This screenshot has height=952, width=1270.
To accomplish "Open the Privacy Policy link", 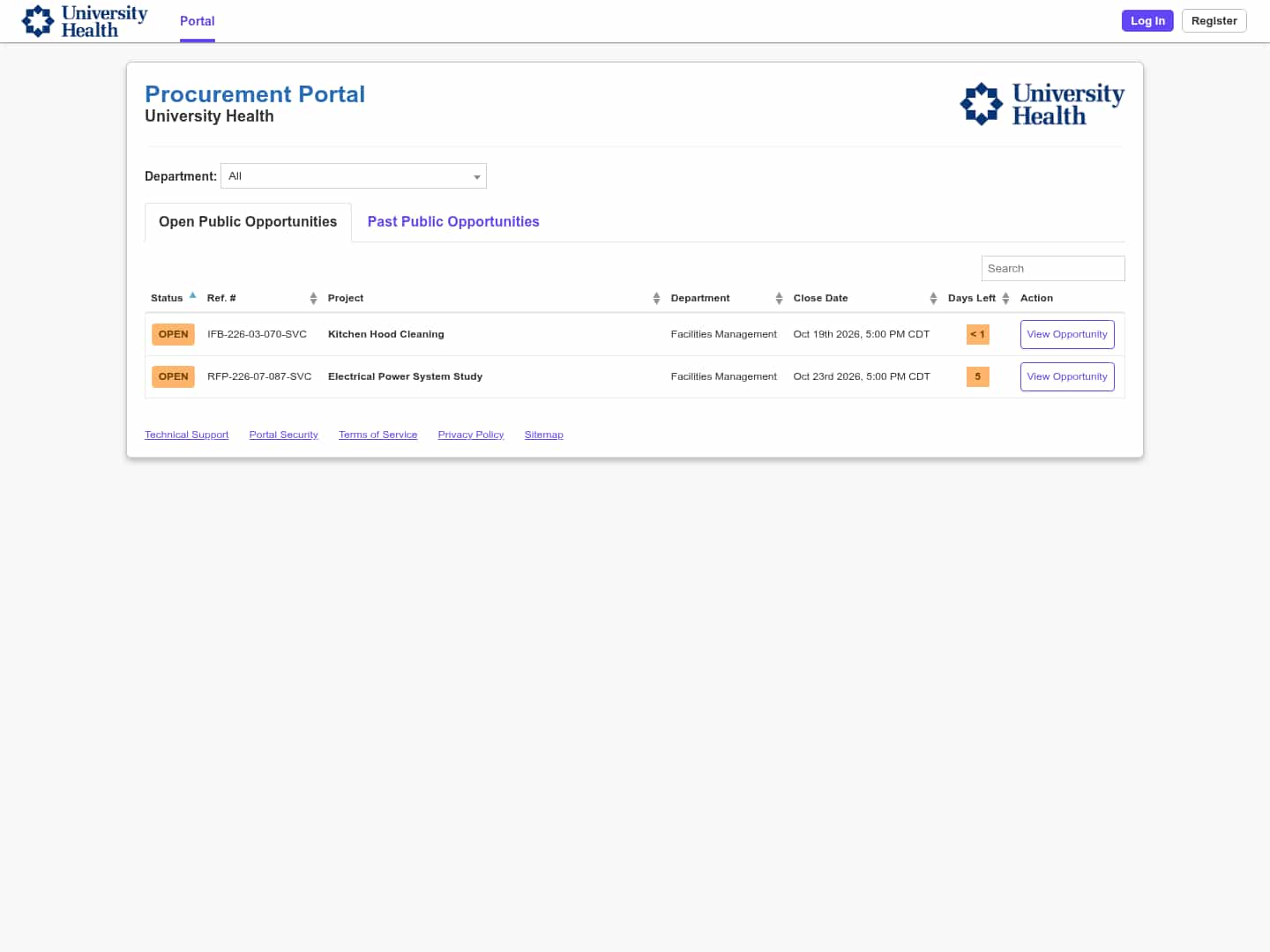I will 471,435.
